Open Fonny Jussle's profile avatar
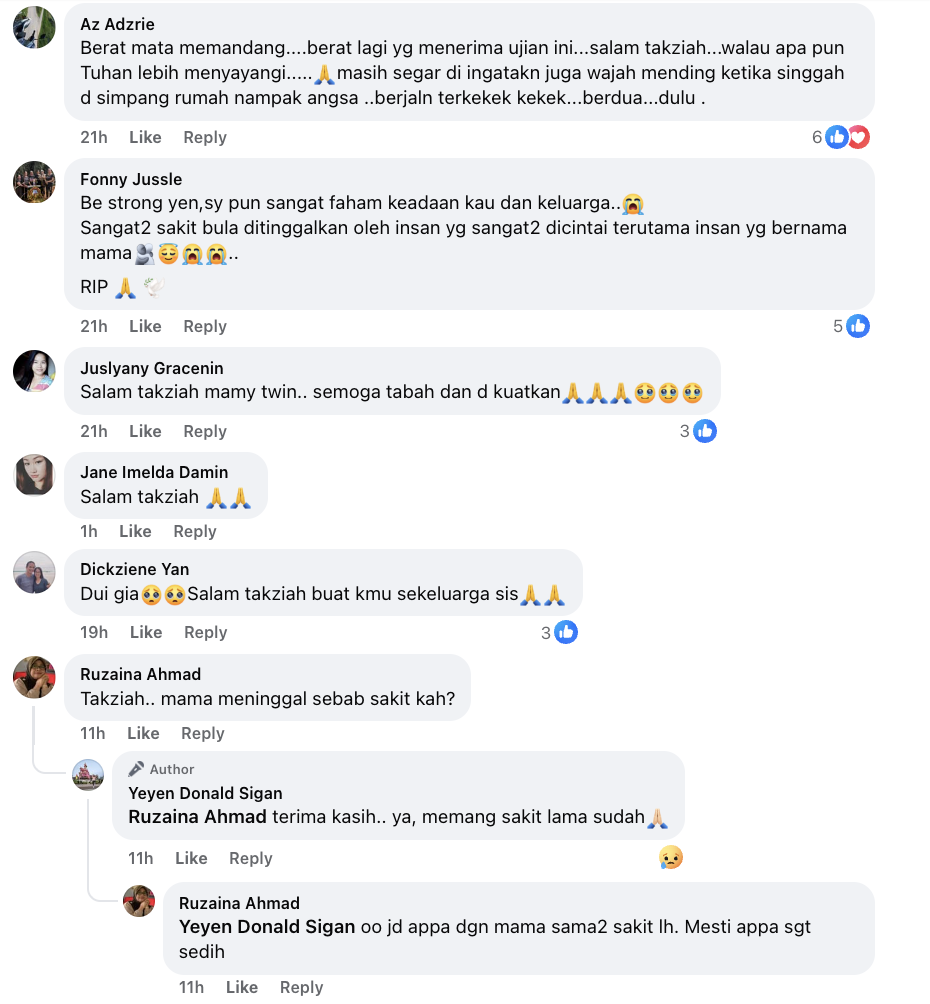This screenshot has height=1004, width=930. pyautogui.click(x=34, y=182)
